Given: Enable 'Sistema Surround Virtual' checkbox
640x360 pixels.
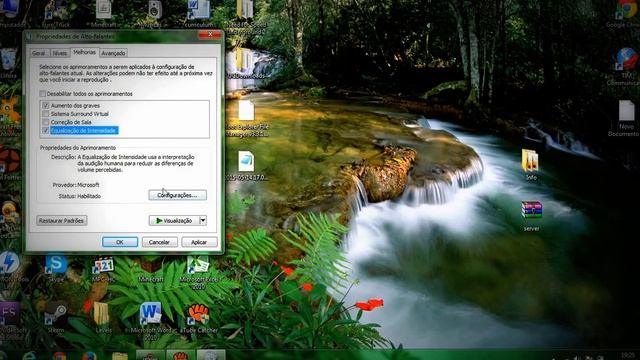Looking at the screenshot, I should pos(46,114).
